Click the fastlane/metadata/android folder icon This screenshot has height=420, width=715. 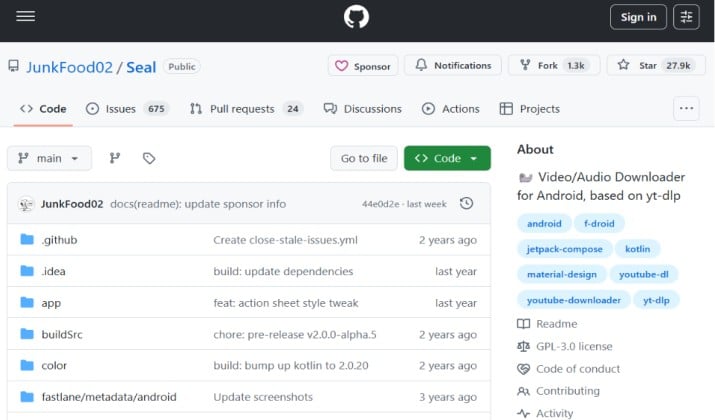coord(27,397)
